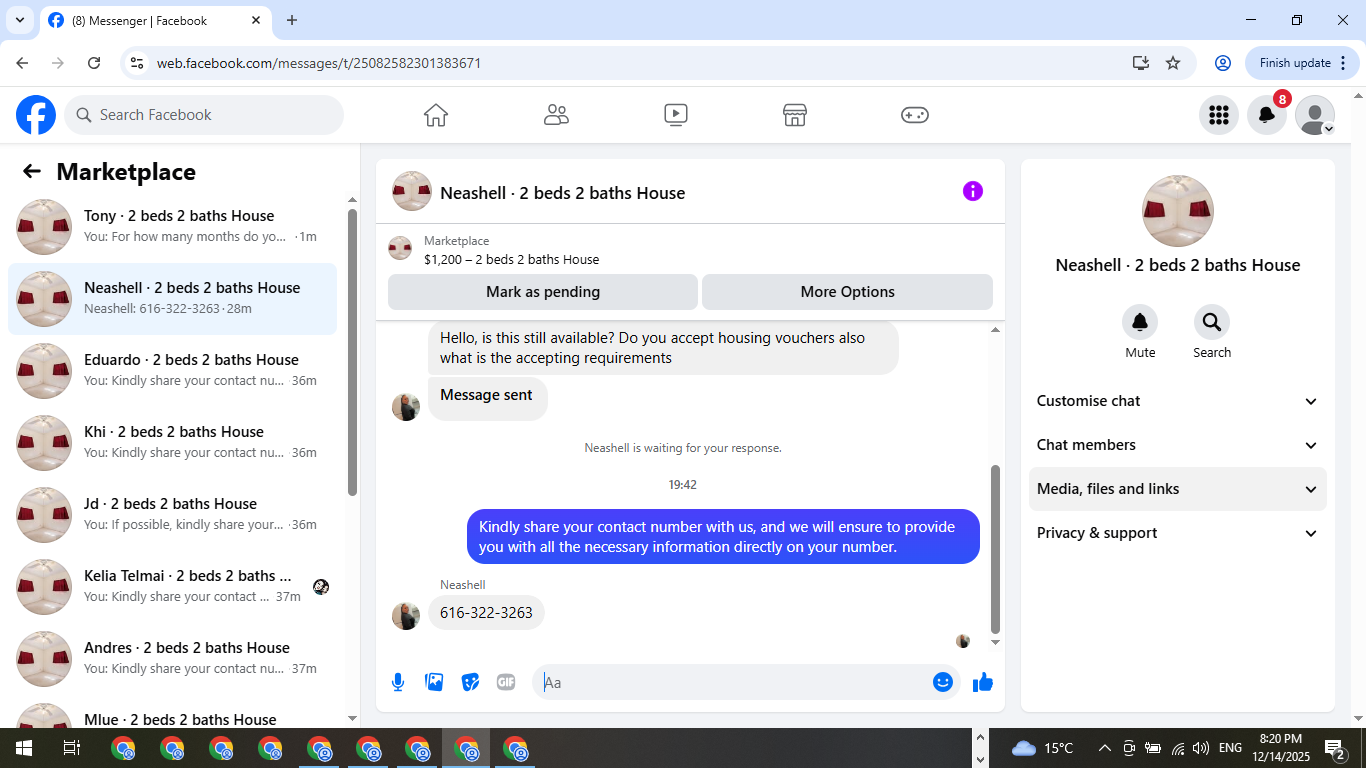Click the back arrow beside Marketplace

click(x=32, y=171)
